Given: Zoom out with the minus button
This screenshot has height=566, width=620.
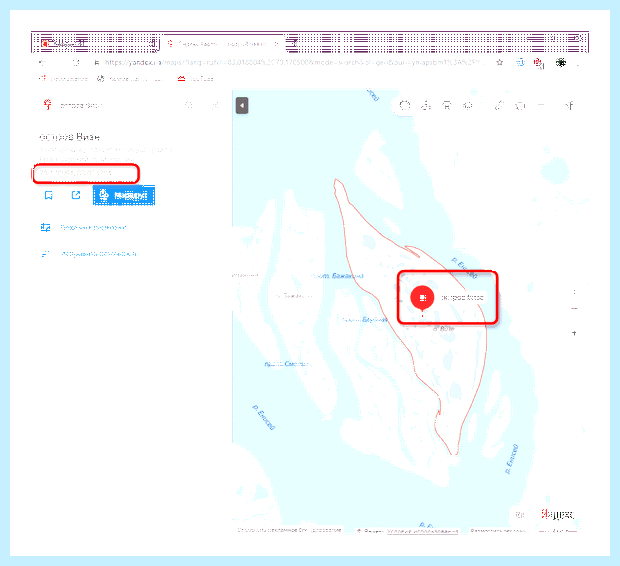Looking at the screenshot, I should click(574, 309).
